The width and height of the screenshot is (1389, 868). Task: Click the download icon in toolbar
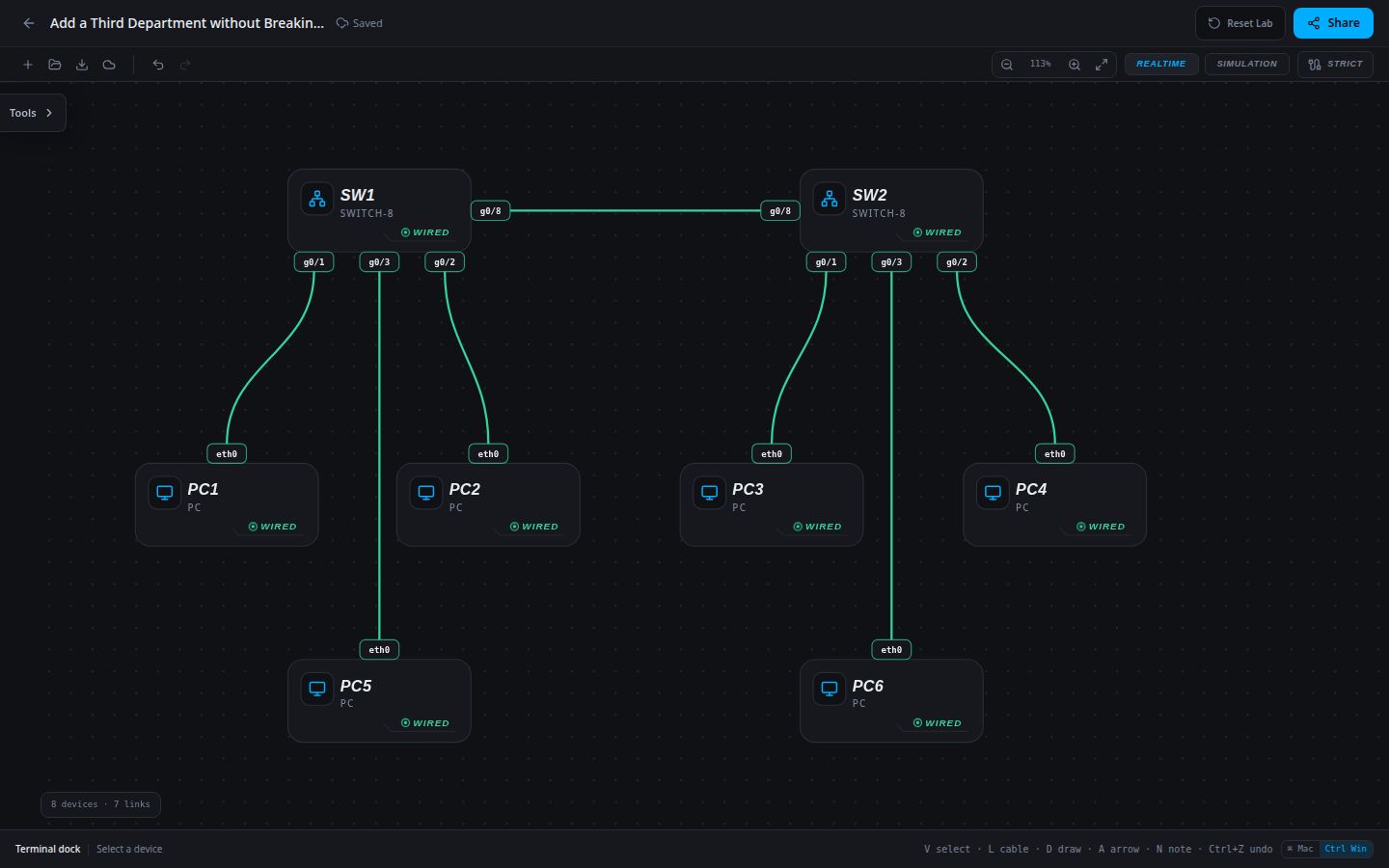tap(82, 65)
